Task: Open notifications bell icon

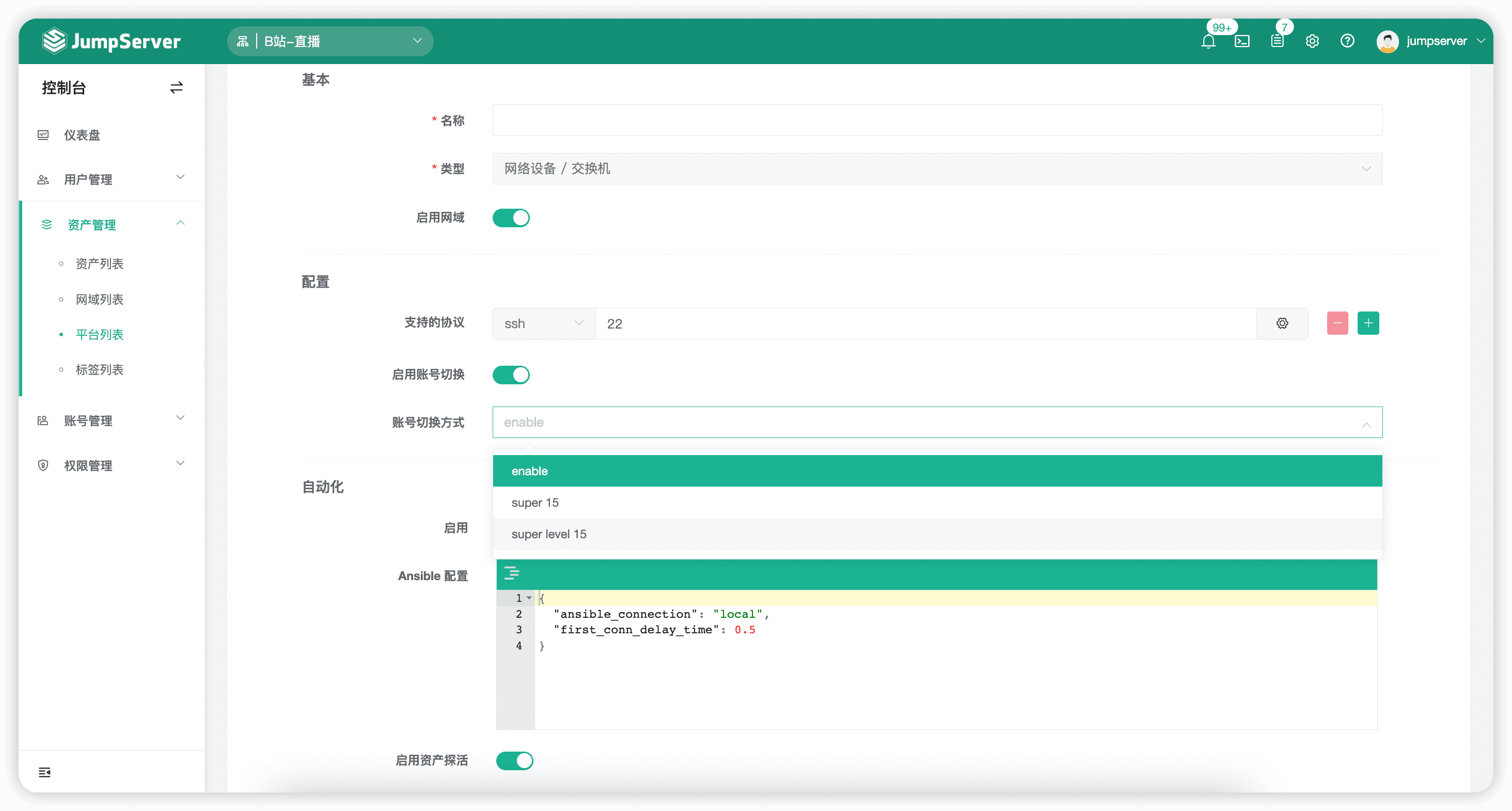Action: point(1208,41)
